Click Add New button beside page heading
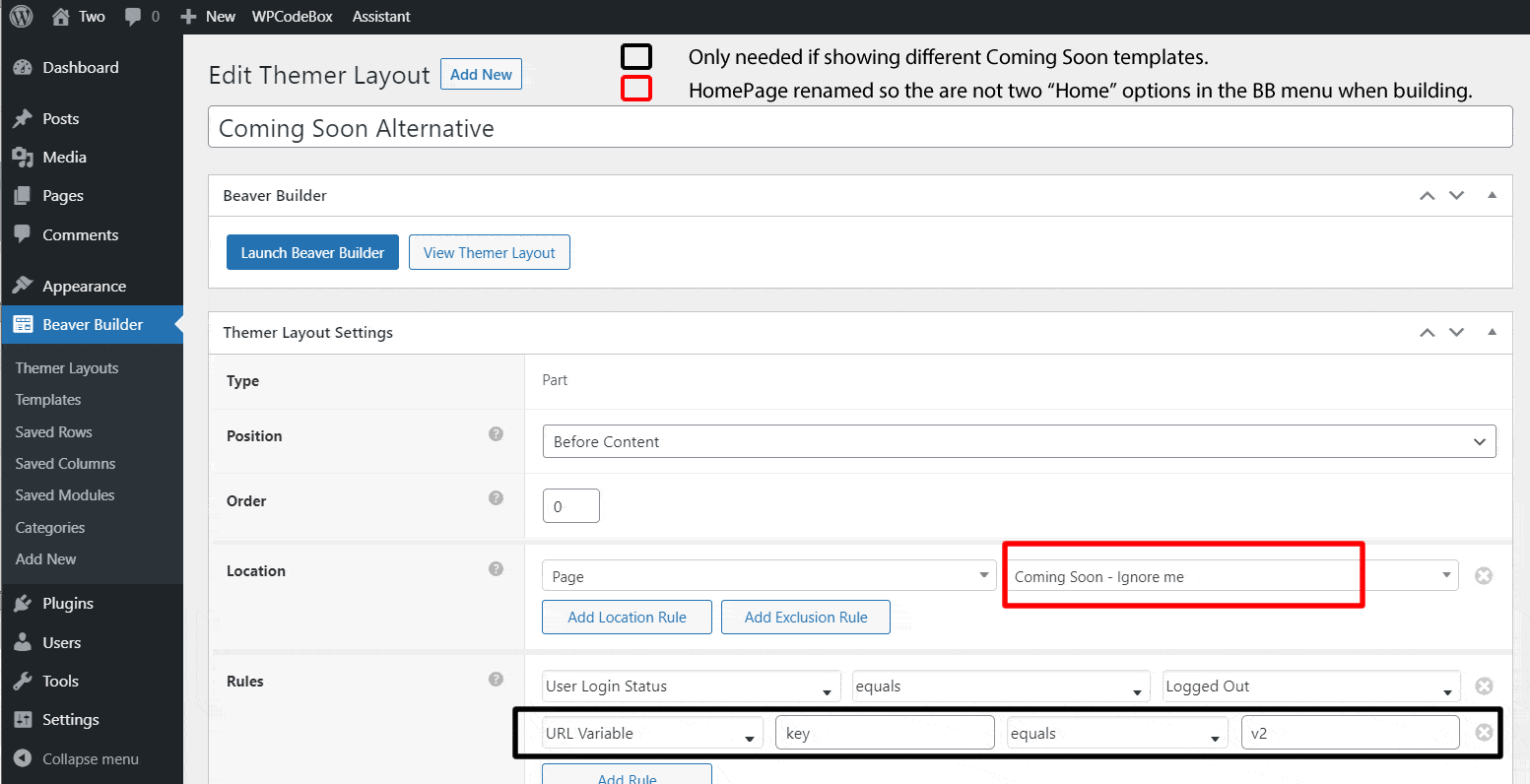This screenshot has height=784, width=1530. click(x=481, y=74)
